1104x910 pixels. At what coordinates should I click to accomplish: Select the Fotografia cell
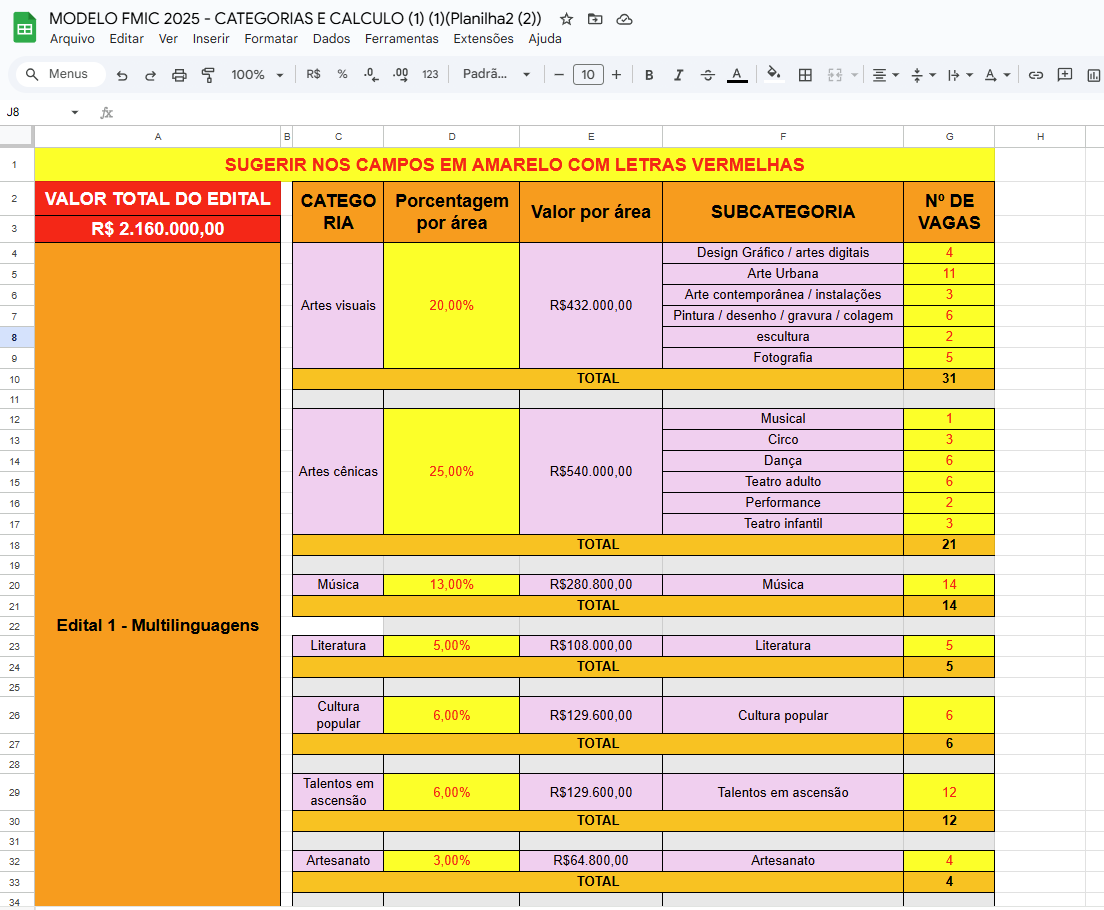coord(783,358)
